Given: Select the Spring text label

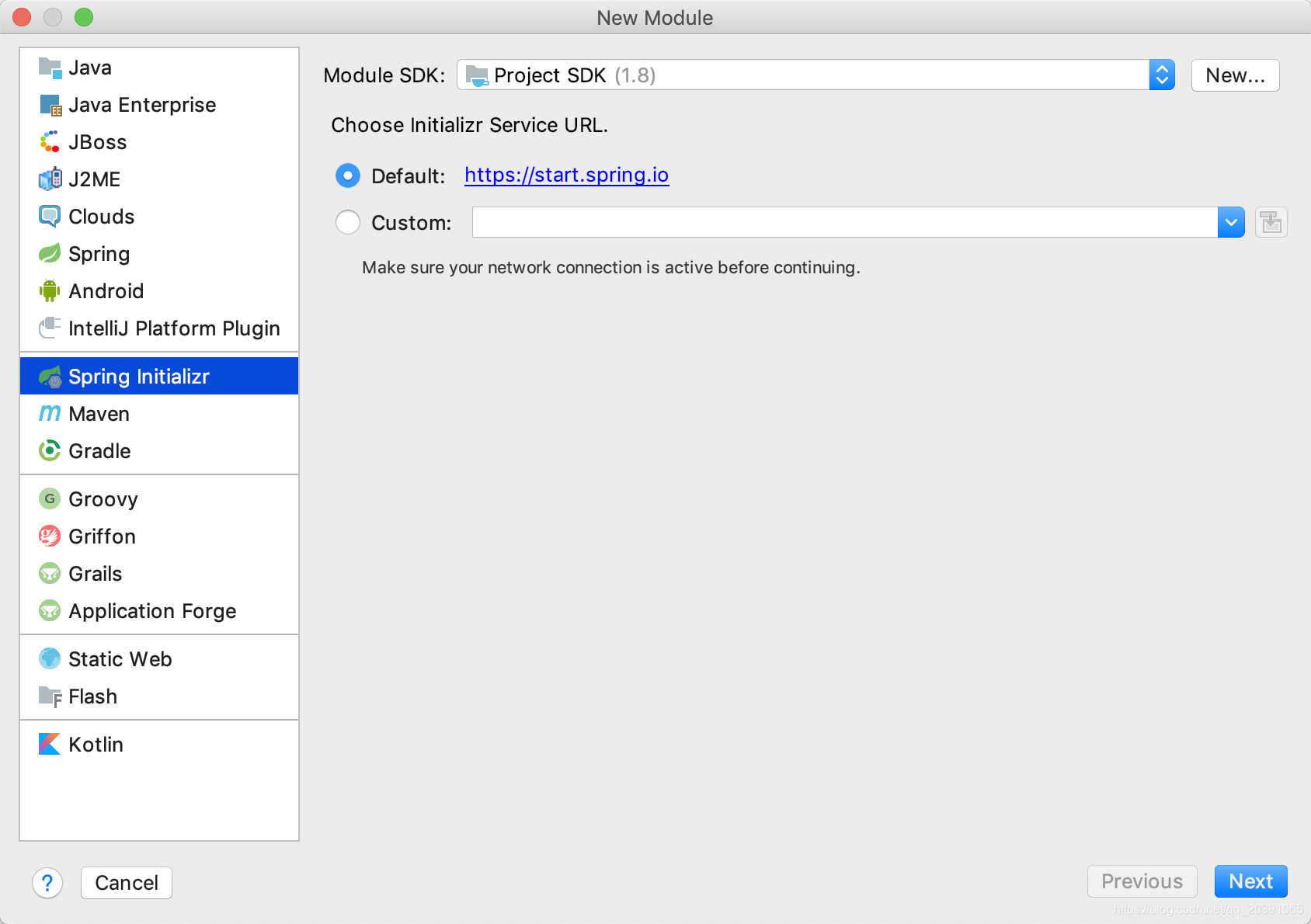Looking at the screenshot, I should pos(99,255).
